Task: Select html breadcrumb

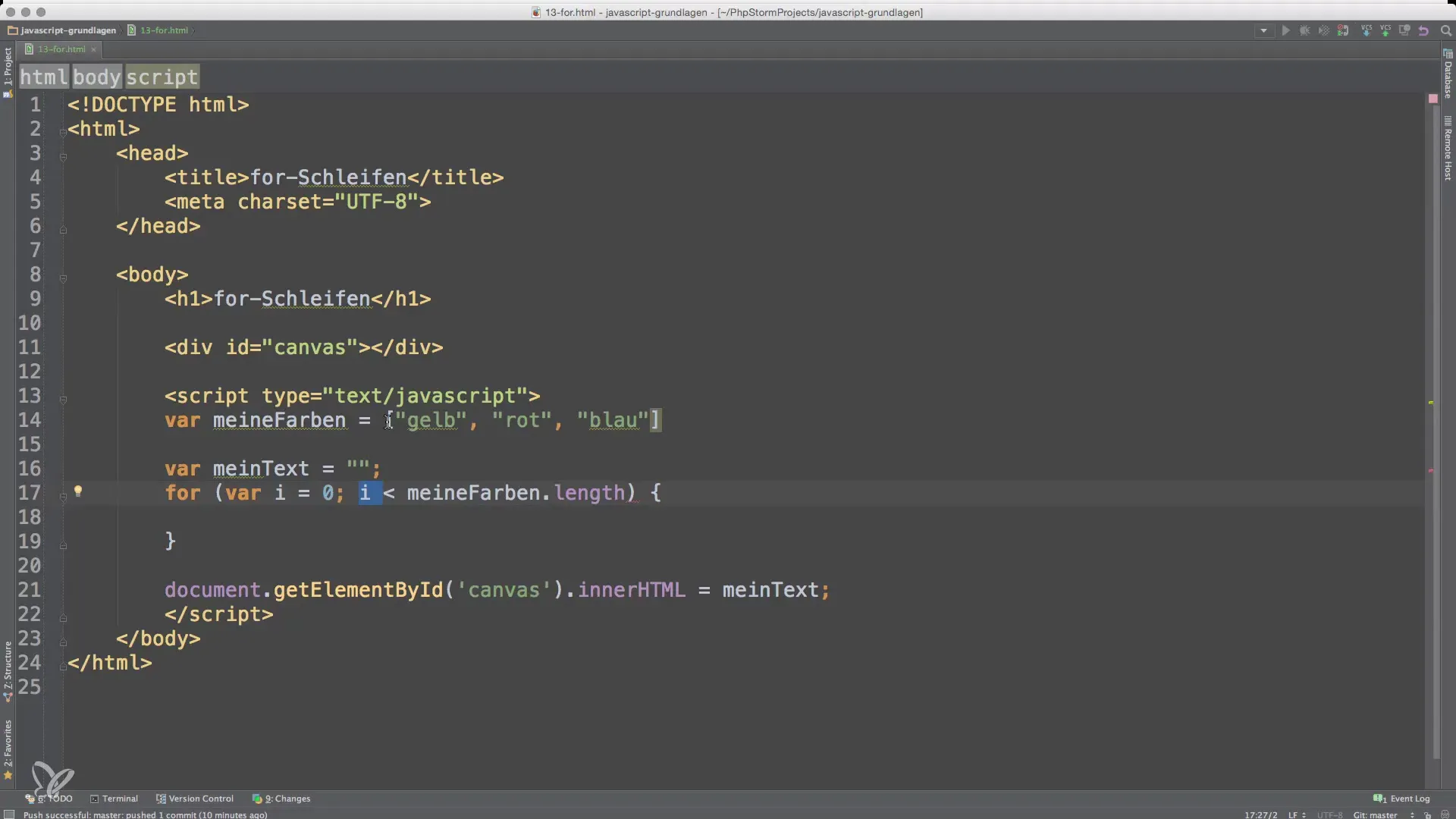Action: [x=43, y=77]
